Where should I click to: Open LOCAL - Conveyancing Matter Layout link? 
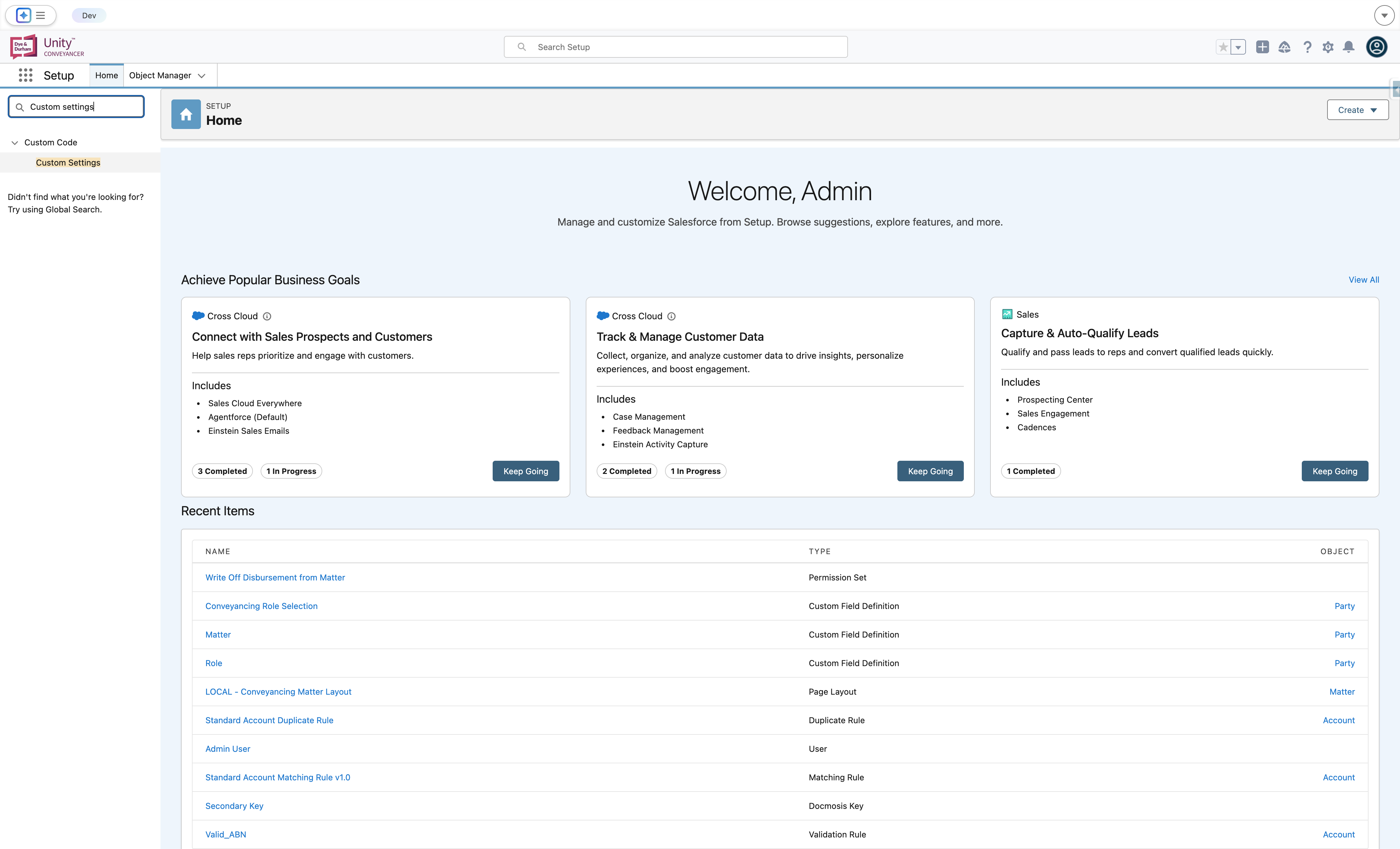(278, 692)
